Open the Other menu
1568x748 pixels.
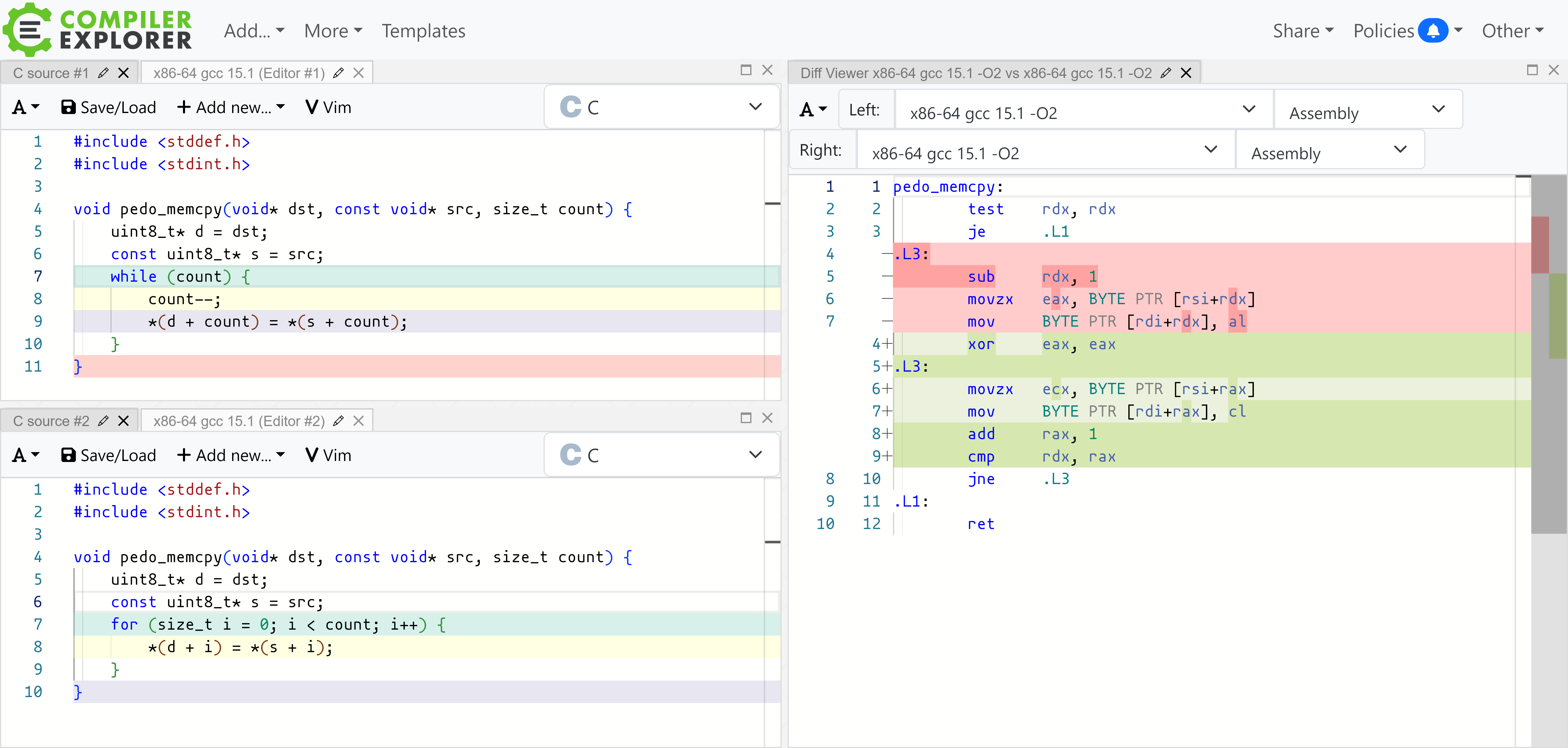coord(1513,31)
